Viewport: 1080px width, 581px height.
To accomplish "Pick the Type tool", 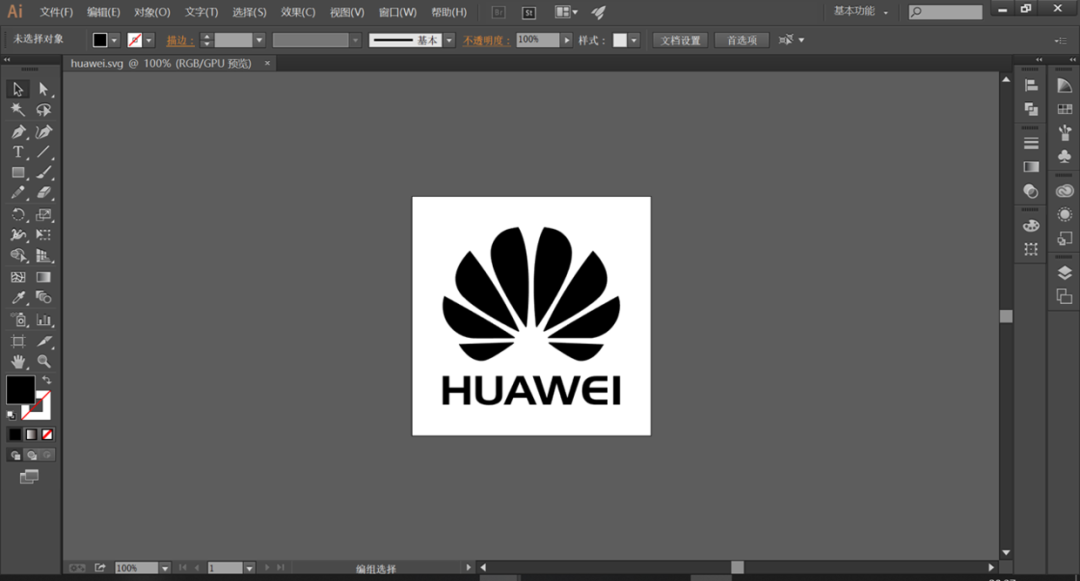I will point(18,152).
